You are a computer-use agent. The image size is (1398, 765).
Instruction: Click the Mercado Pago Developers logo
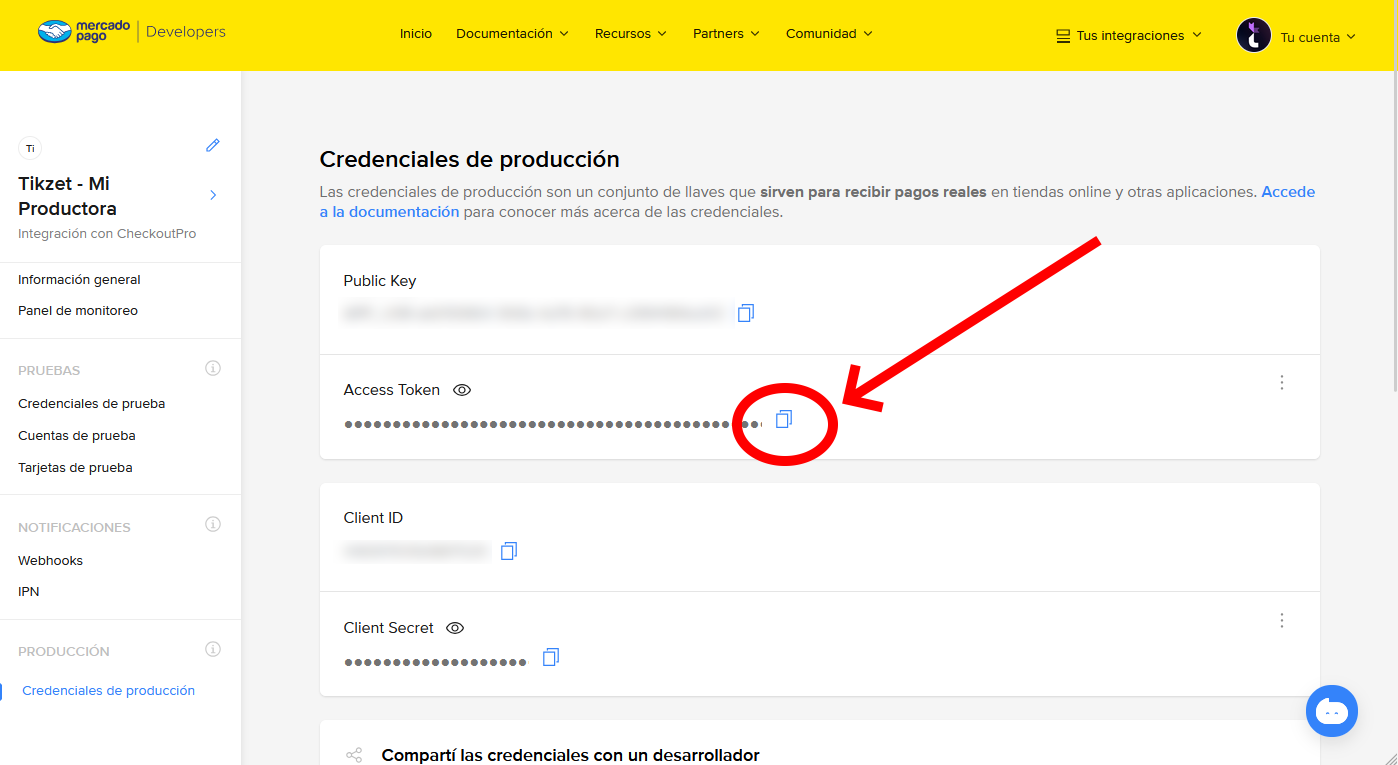132,32
